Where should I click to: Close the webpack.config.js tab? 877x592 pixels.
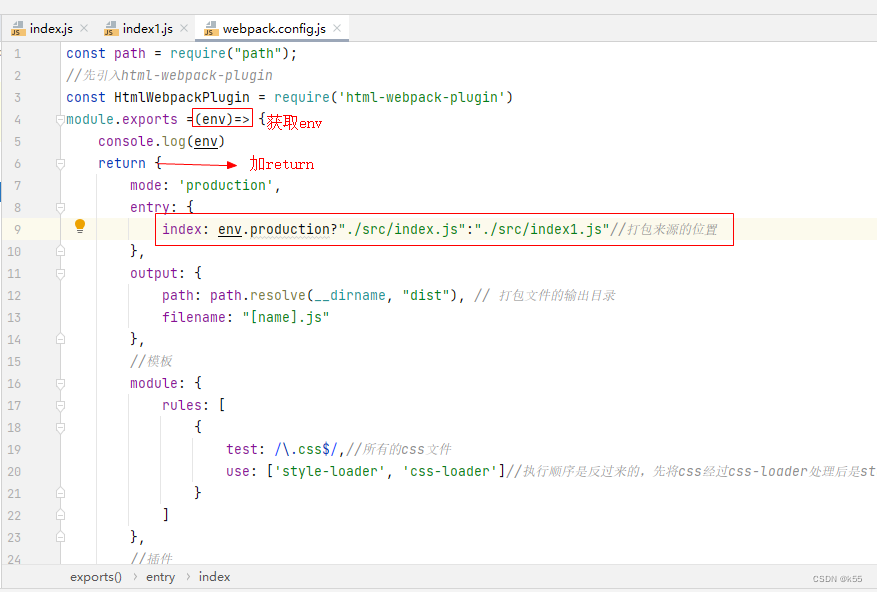pyautogui.click(x=337, y=29)
